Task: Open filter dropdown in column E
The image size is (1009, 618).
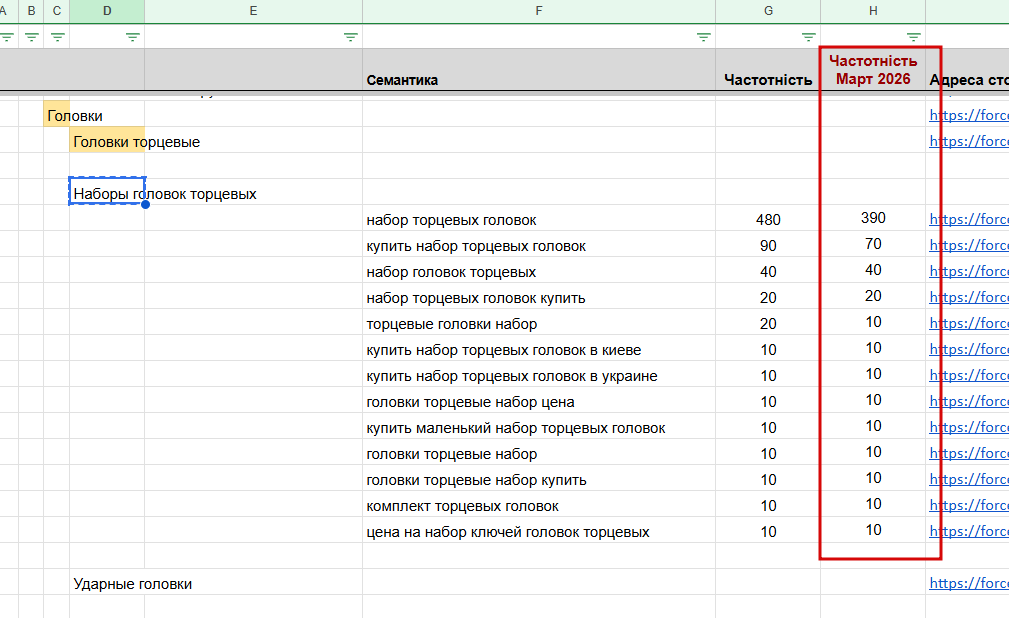Action: click(351, 37)
